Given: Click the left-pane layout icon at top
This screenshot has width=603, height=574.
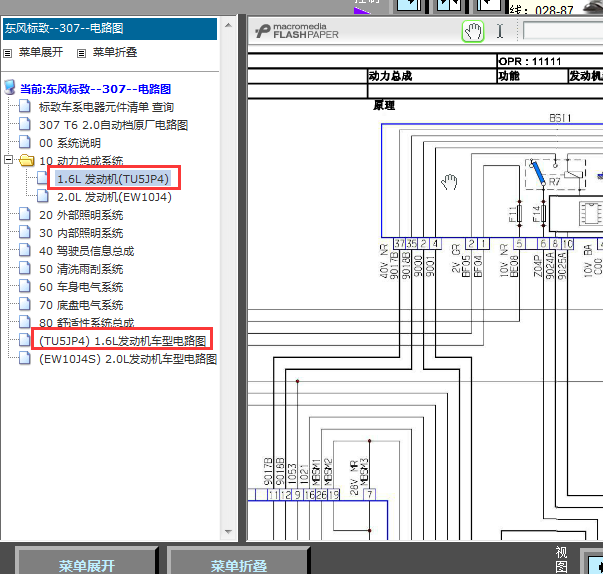Looking at the screenshot, I should point(408,5).
